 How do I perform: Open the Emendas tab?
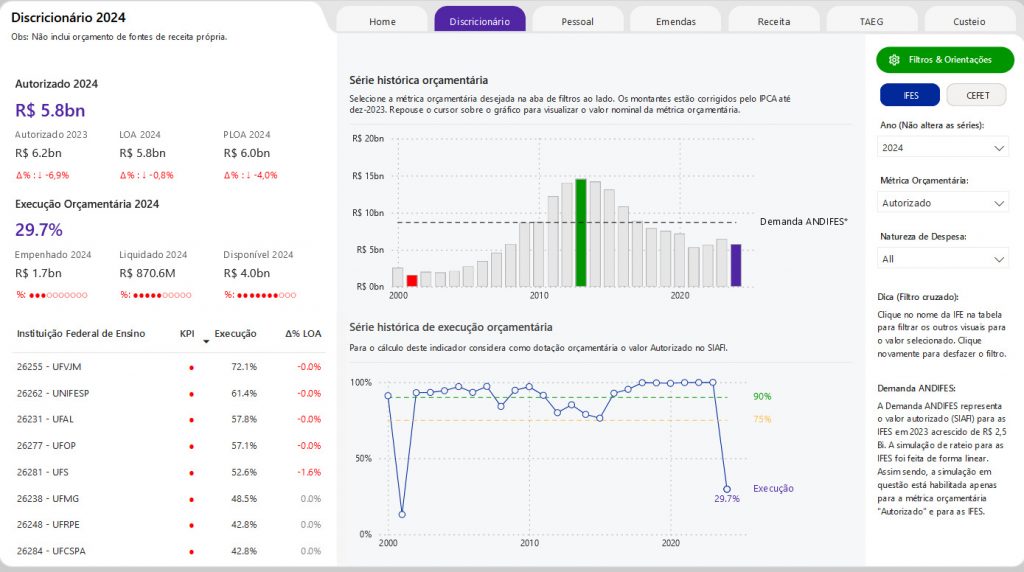pos(676,20)
